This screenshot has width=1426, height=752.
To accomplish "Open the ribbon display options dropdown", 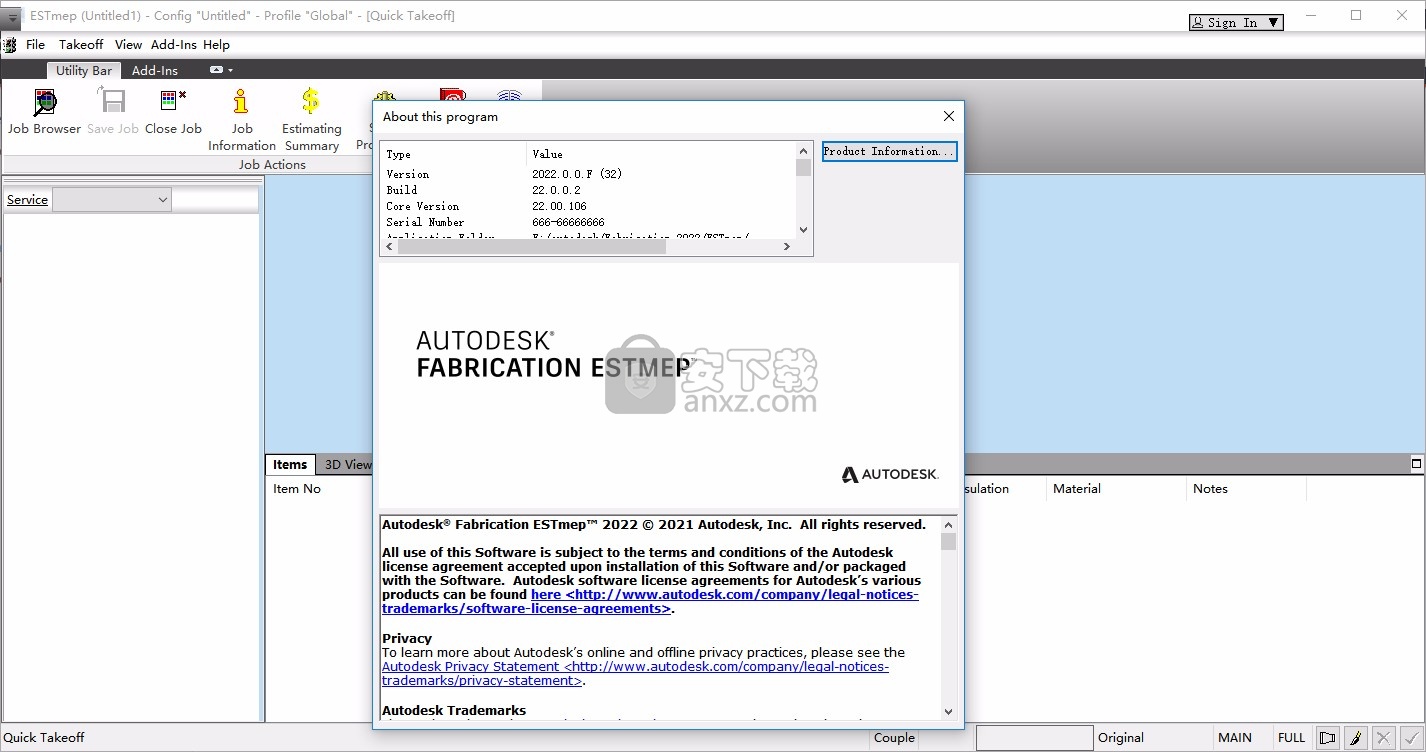I will [221, 70].
